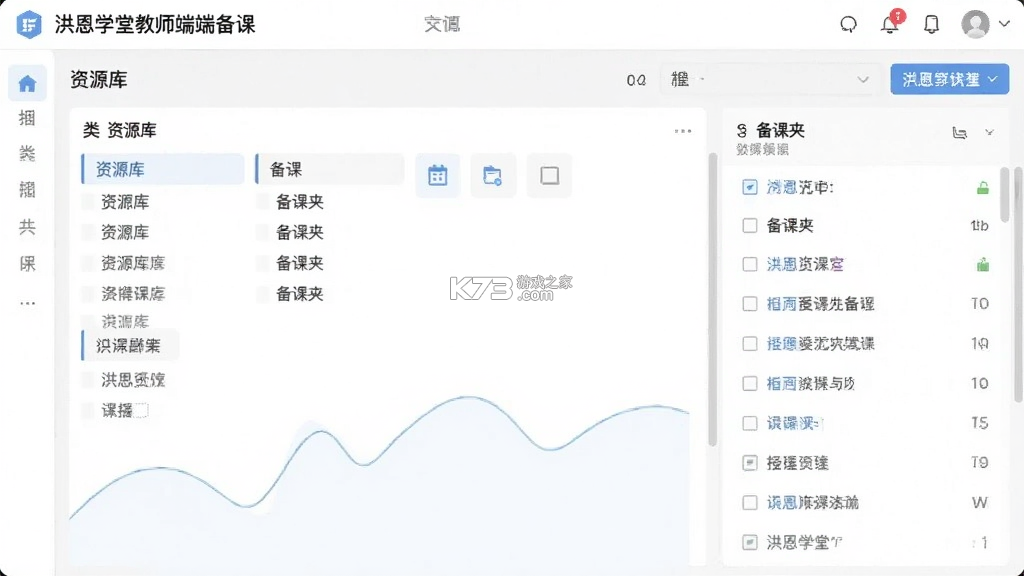Open the last 备课夹 item in list
The width and height of the screenshot is (1024, 576).
tap(299, 294)
